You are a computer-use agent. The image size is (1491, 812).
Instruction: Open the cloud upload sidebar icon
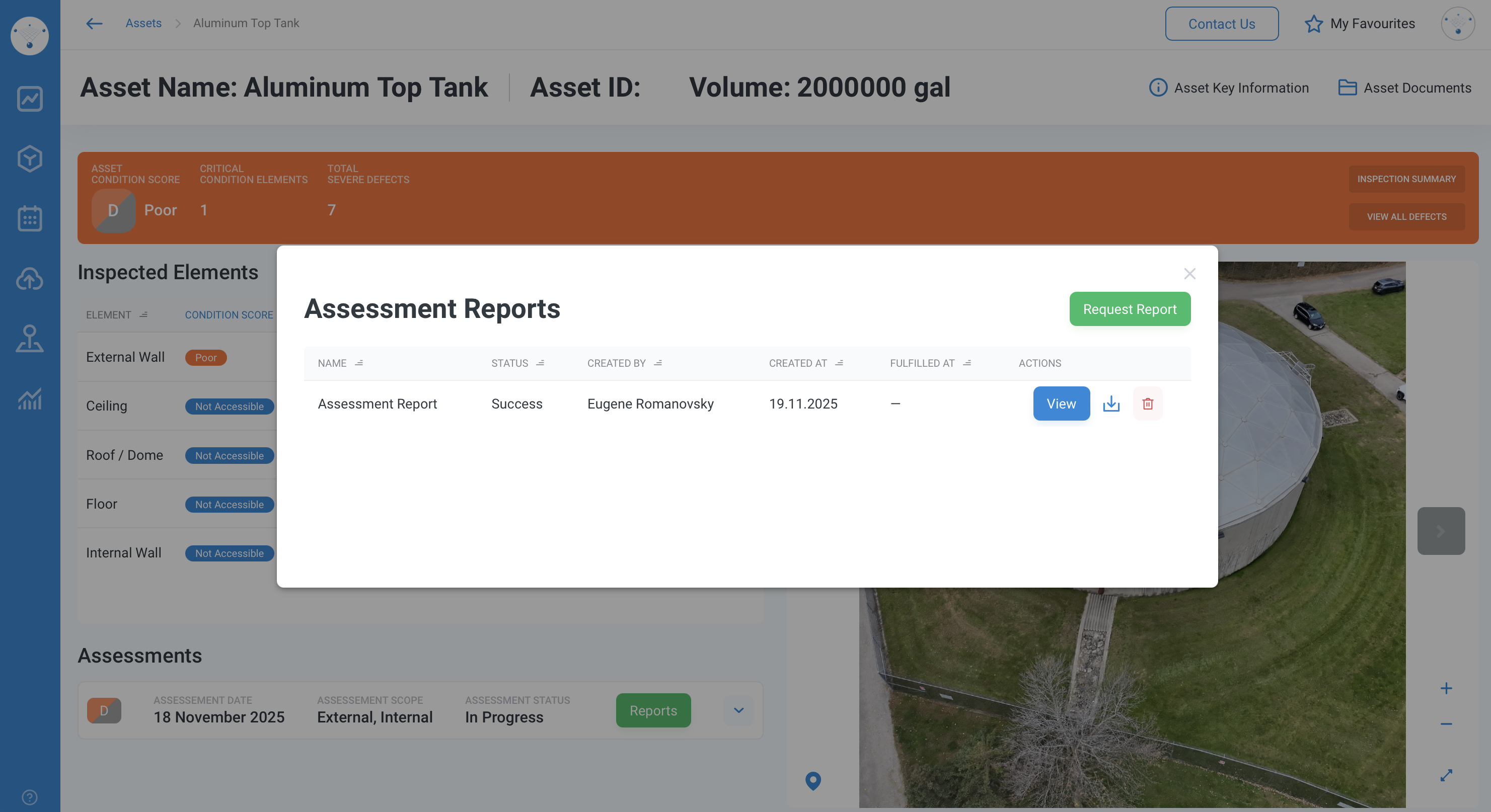[x=30, y=279]
